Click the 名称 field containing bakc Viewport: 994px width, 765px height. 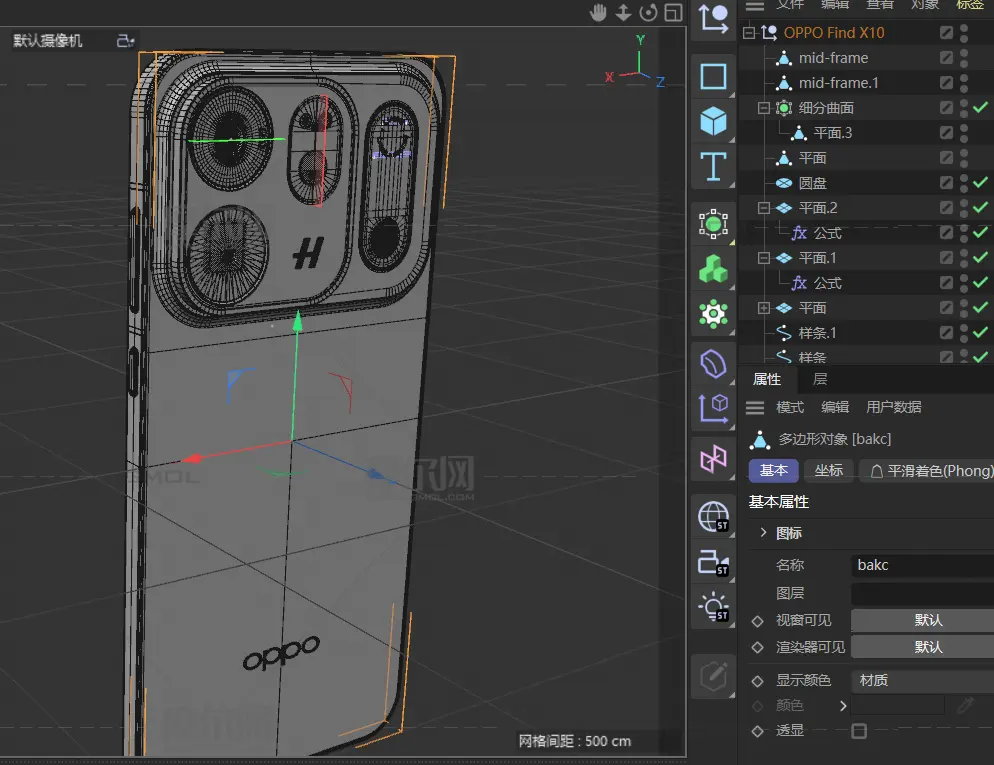922,565
